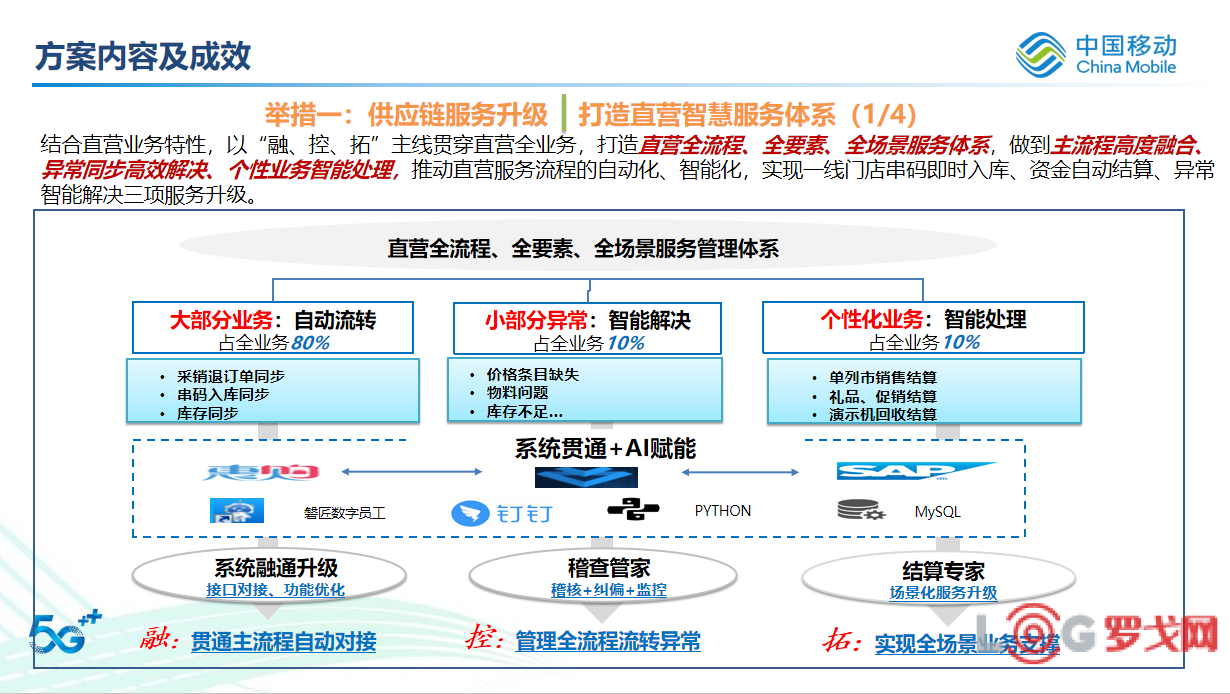Click the Python snake logo icon
The width and height of the screenshot is (1230, 694).
coord(633,511)
